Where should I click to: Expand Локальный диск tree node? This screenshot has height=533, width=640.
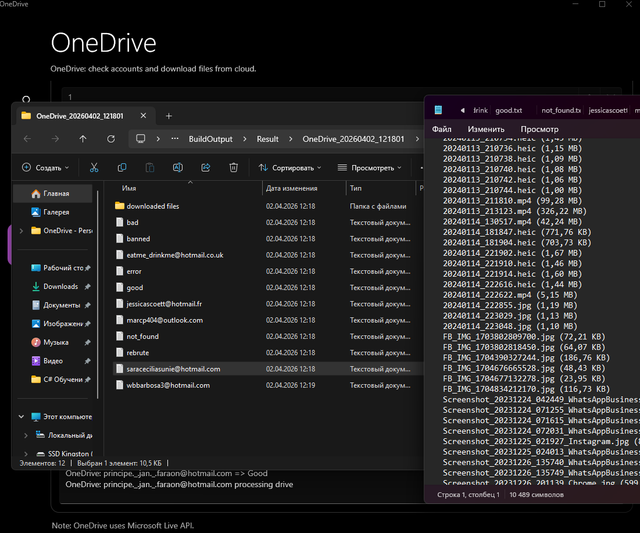pos(26,435)
